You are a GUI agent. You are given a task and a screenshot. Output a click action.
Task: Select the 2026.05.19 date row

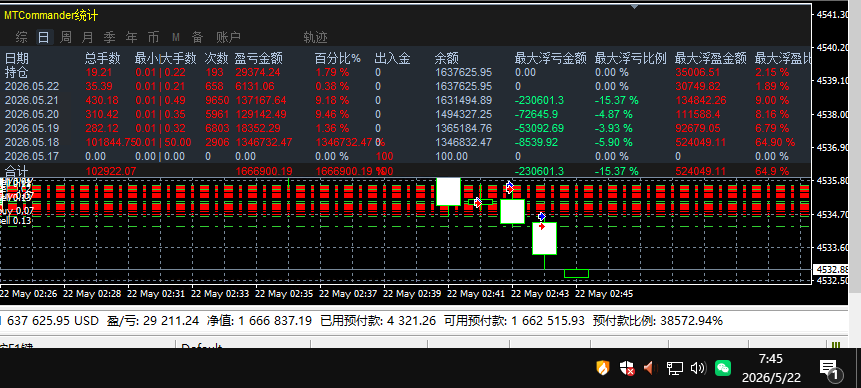click(x=32, y=128)
